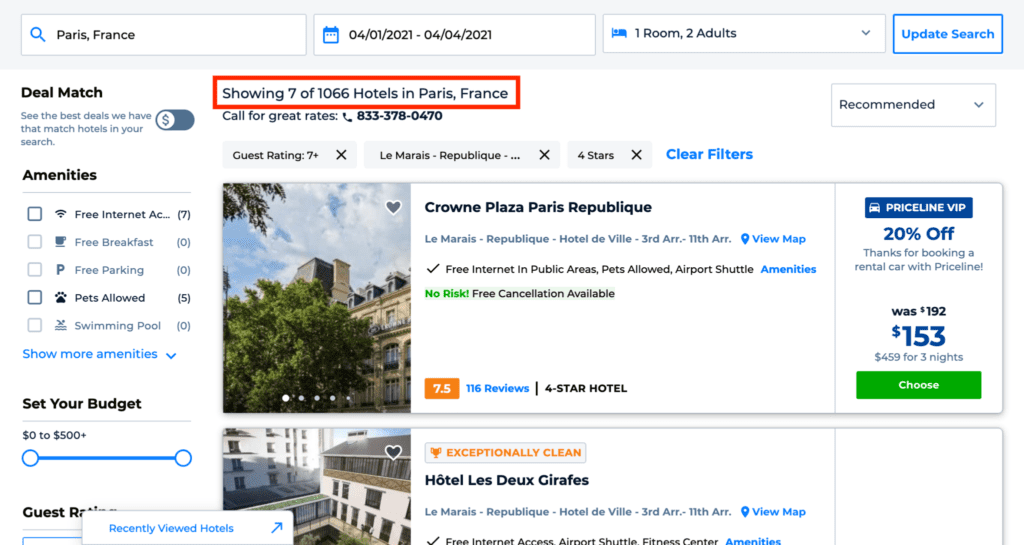Toggle the Deal Match switch
Viewport: 1024px width, 545px height.
click(x=174, y=120)
